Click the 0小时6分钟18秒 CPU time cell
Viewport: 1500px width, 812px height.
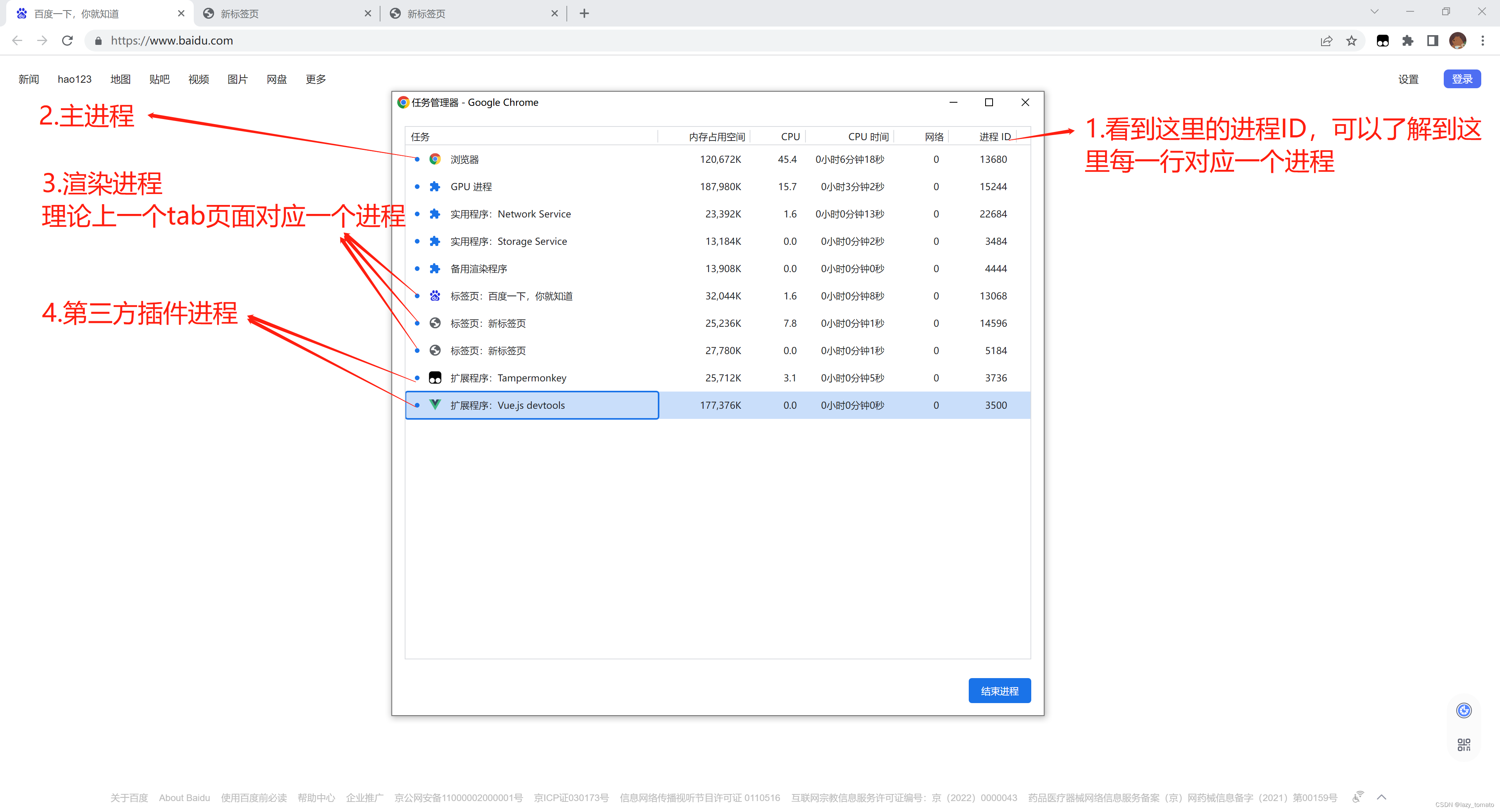[x=850, y=159]
